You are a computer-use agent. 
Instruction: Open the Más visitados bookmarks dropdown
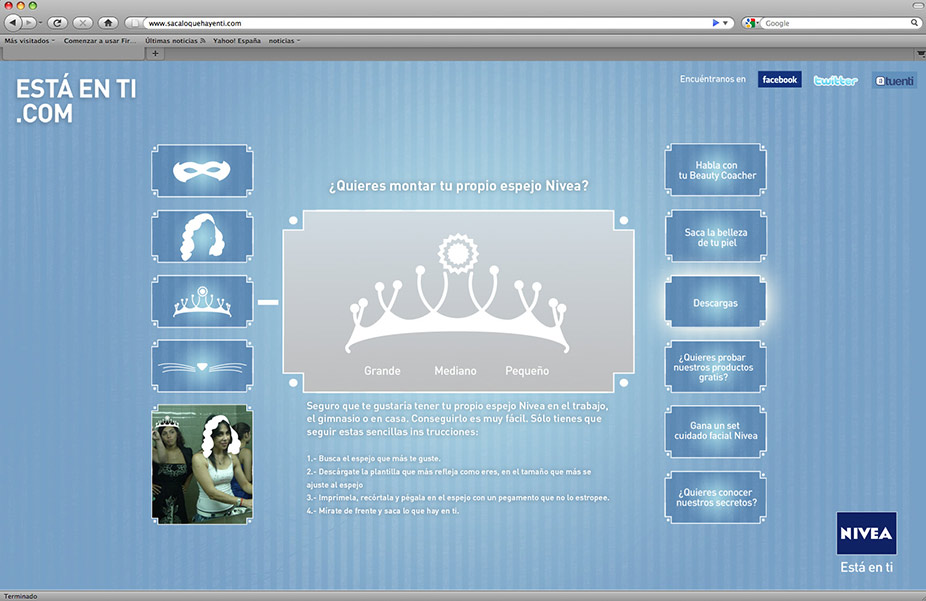[x=30, y=41]
